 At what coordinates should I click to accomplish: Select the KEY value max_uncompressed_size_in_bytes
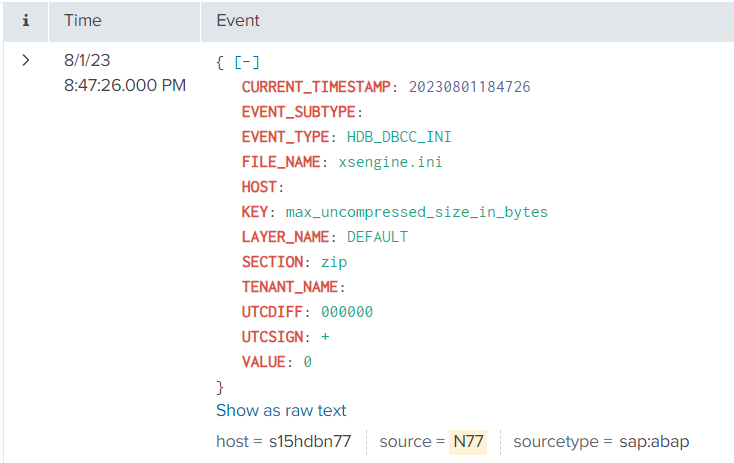click(417, 212)
